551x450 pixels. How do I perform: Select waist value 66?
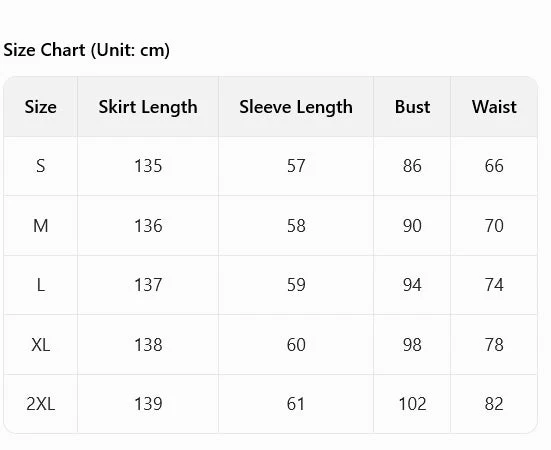[494, 166]
